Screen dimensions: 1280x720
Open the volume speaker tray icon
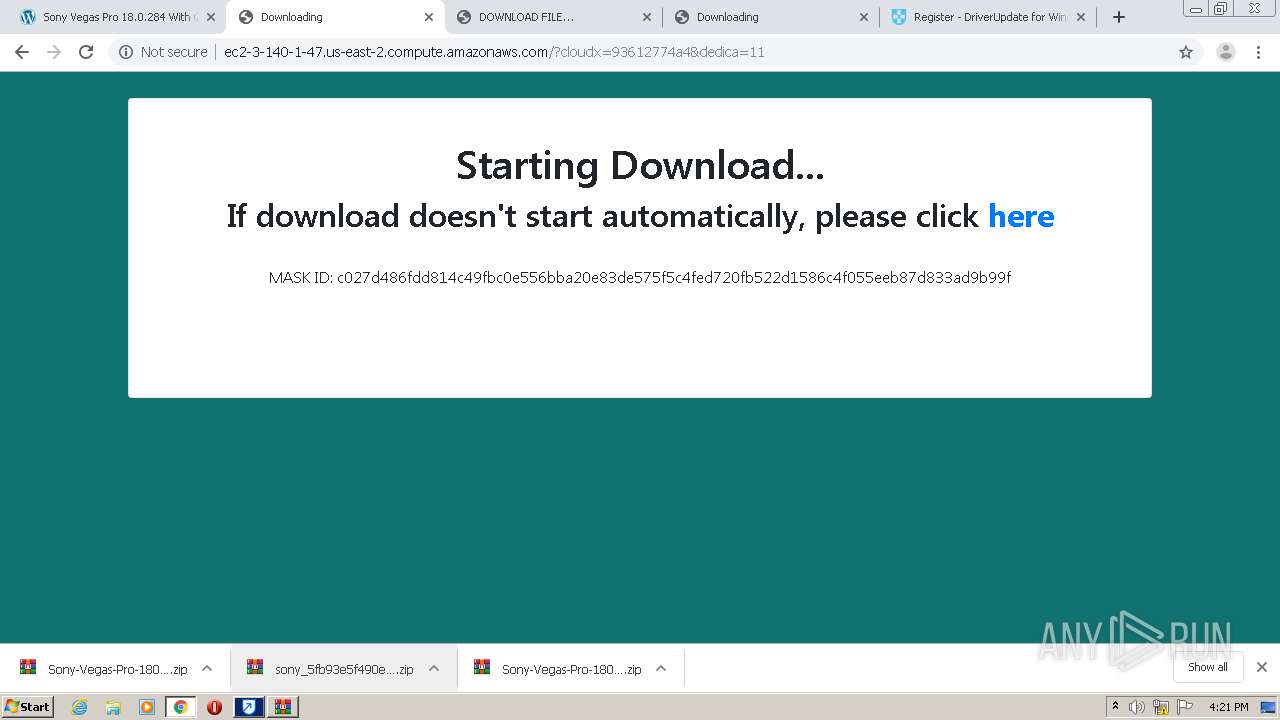pyautogui.click(x=1137, y=707)
